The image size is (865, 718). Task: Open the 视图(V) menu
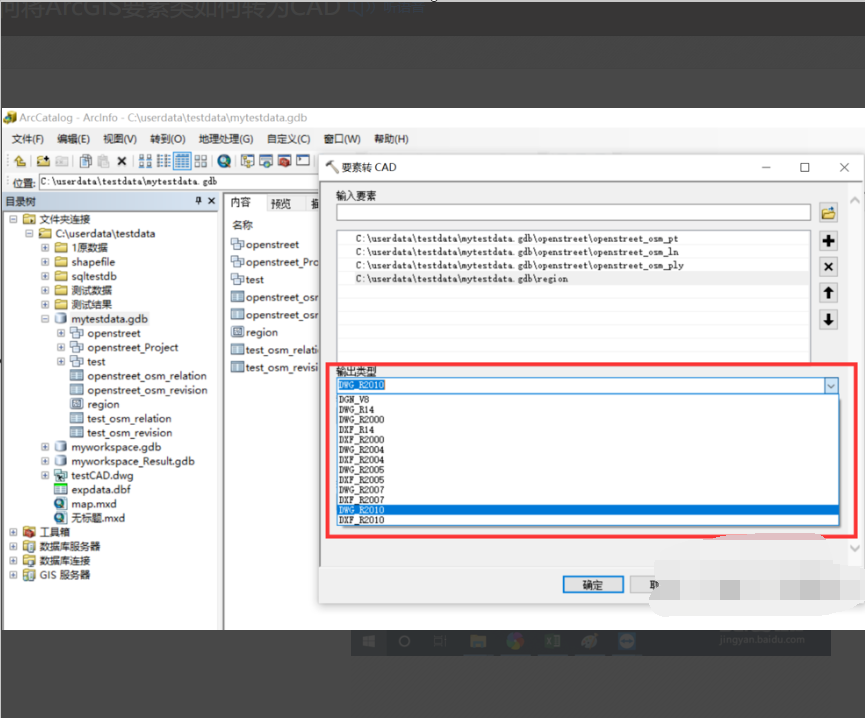pos(120,139)
